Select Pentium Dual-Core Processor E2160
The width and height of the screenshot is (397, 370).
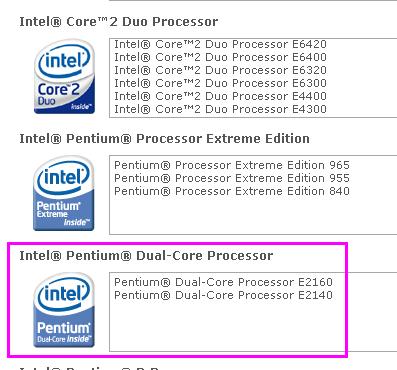tap(223, 282)
